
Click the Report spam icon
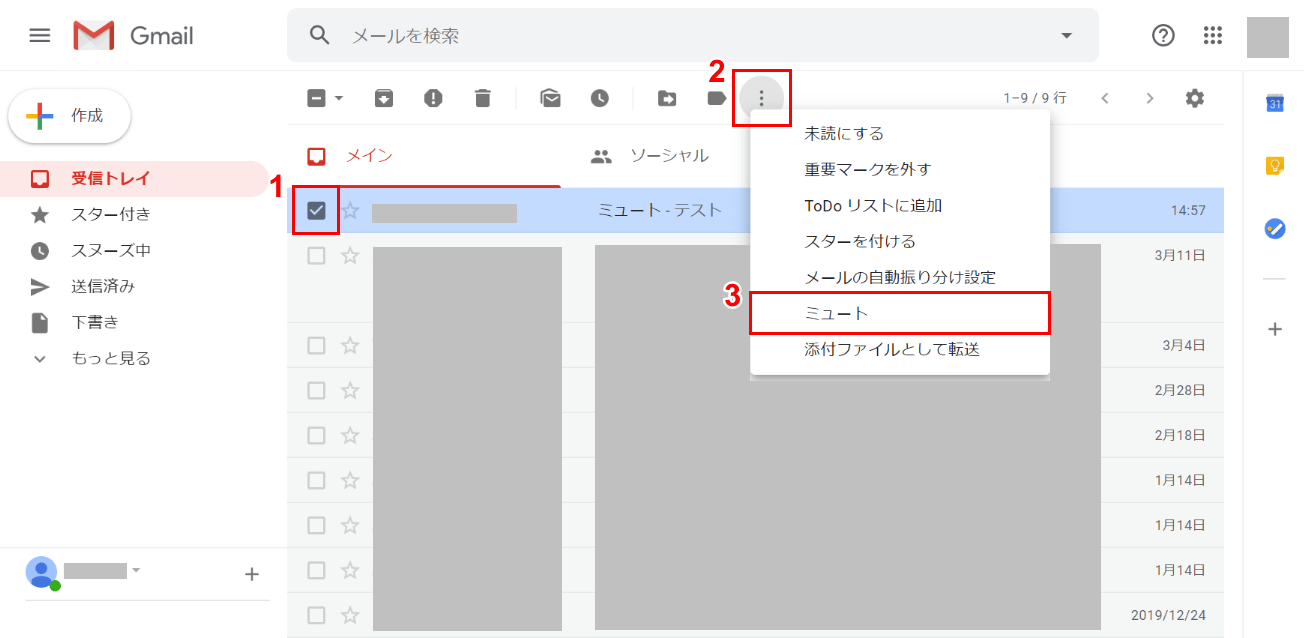coord(433,98)
